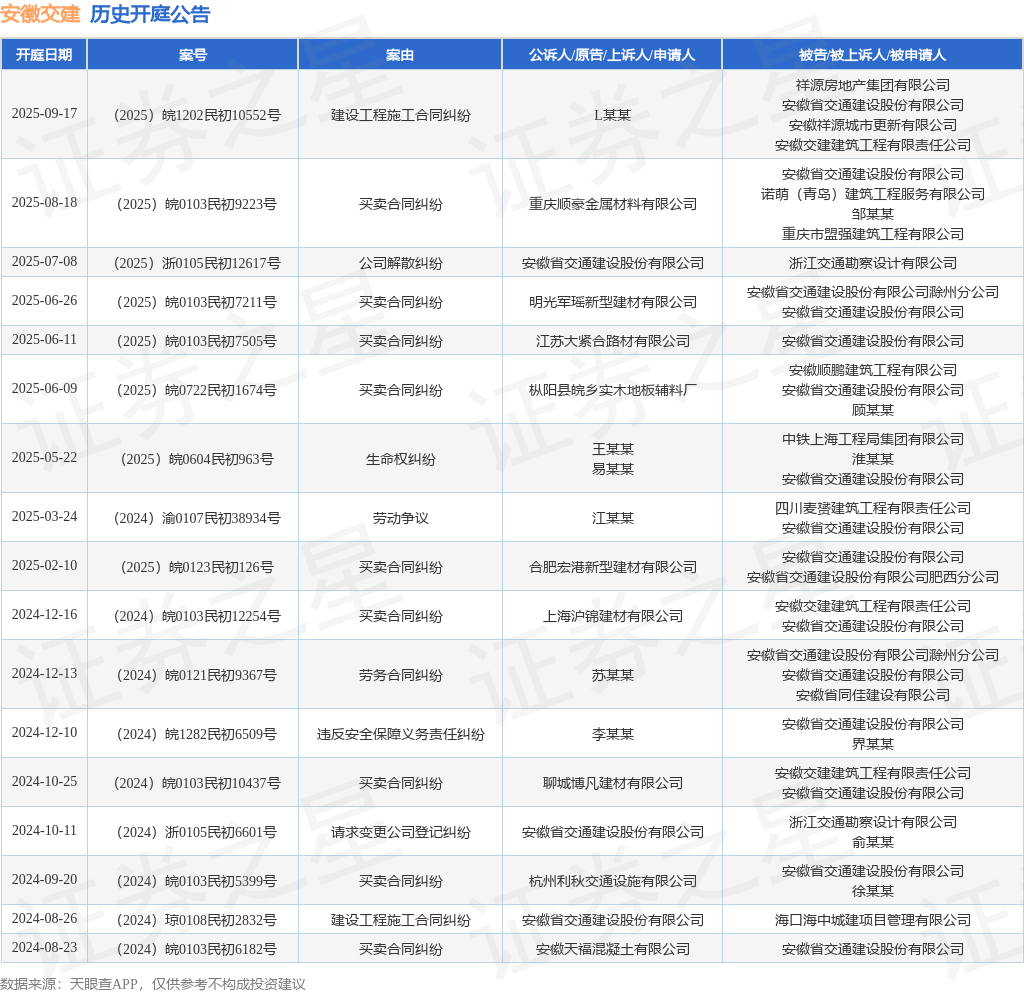
Task: Click the 公司解散纠纷 case cause
Action: point(400,263)
